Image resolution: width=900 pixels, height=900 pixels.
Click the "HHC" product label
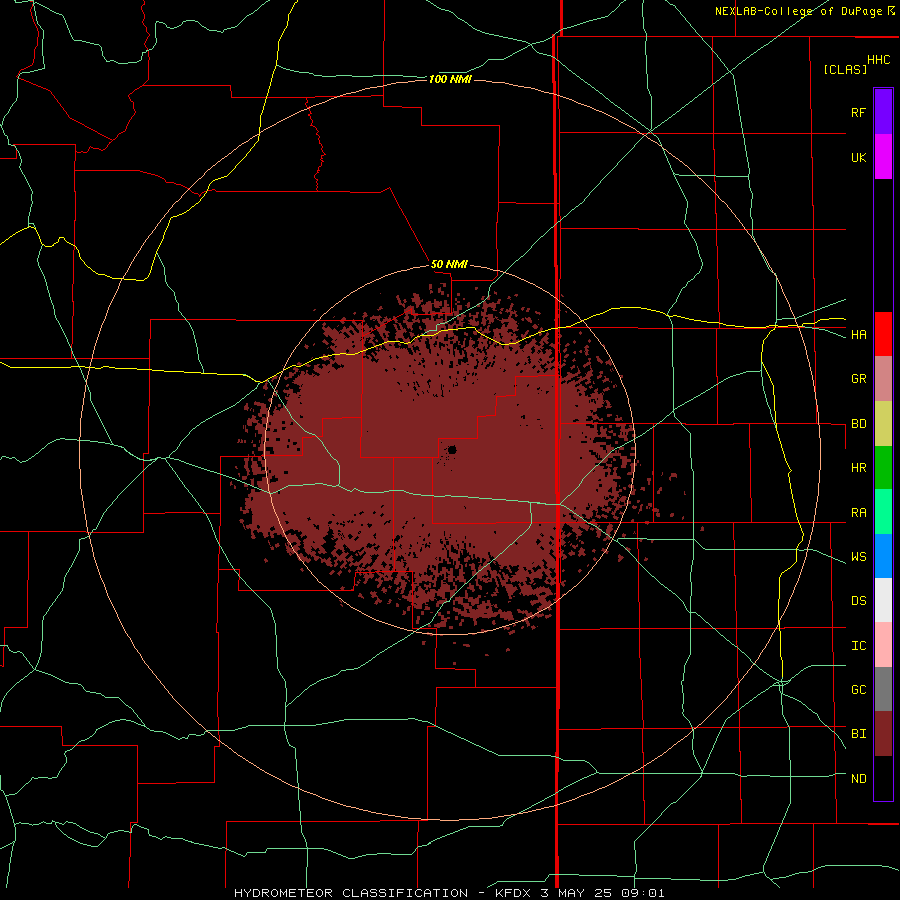(878, 60)
